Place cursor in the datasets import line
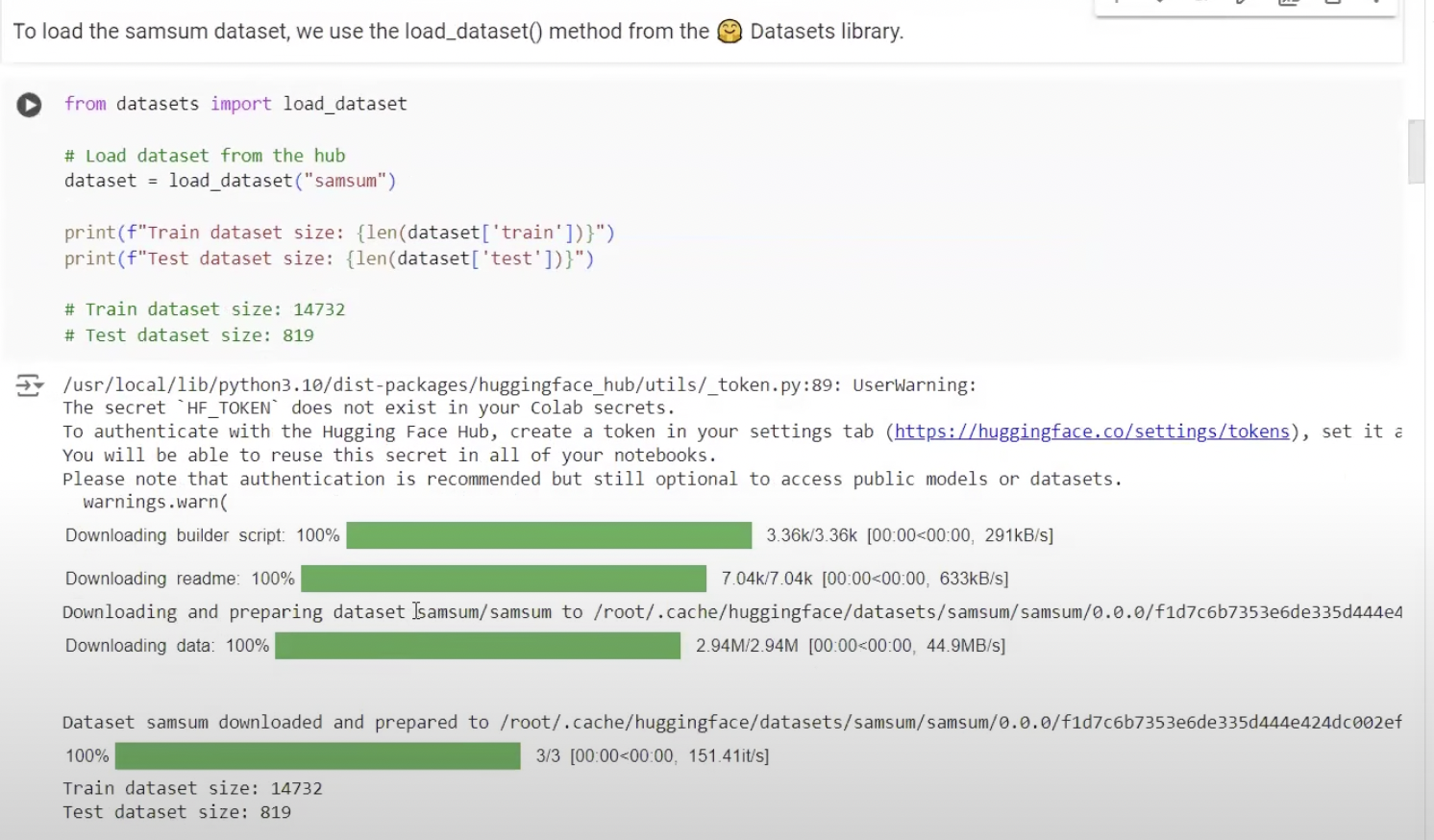The width and height of the screenshot is (1434, 840). (235, 104)
